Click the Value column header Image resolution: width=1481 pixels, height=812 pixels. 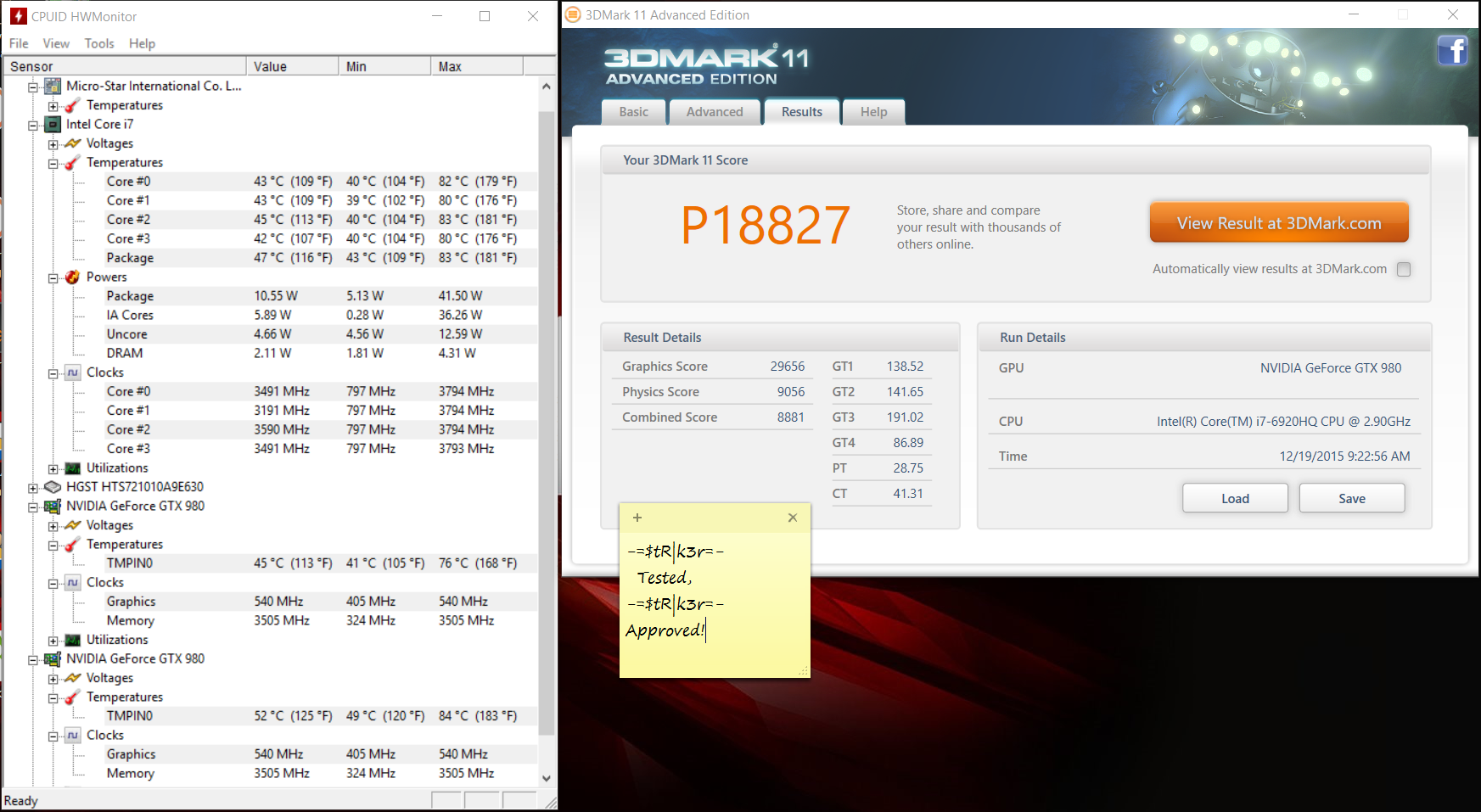[293, 66]
